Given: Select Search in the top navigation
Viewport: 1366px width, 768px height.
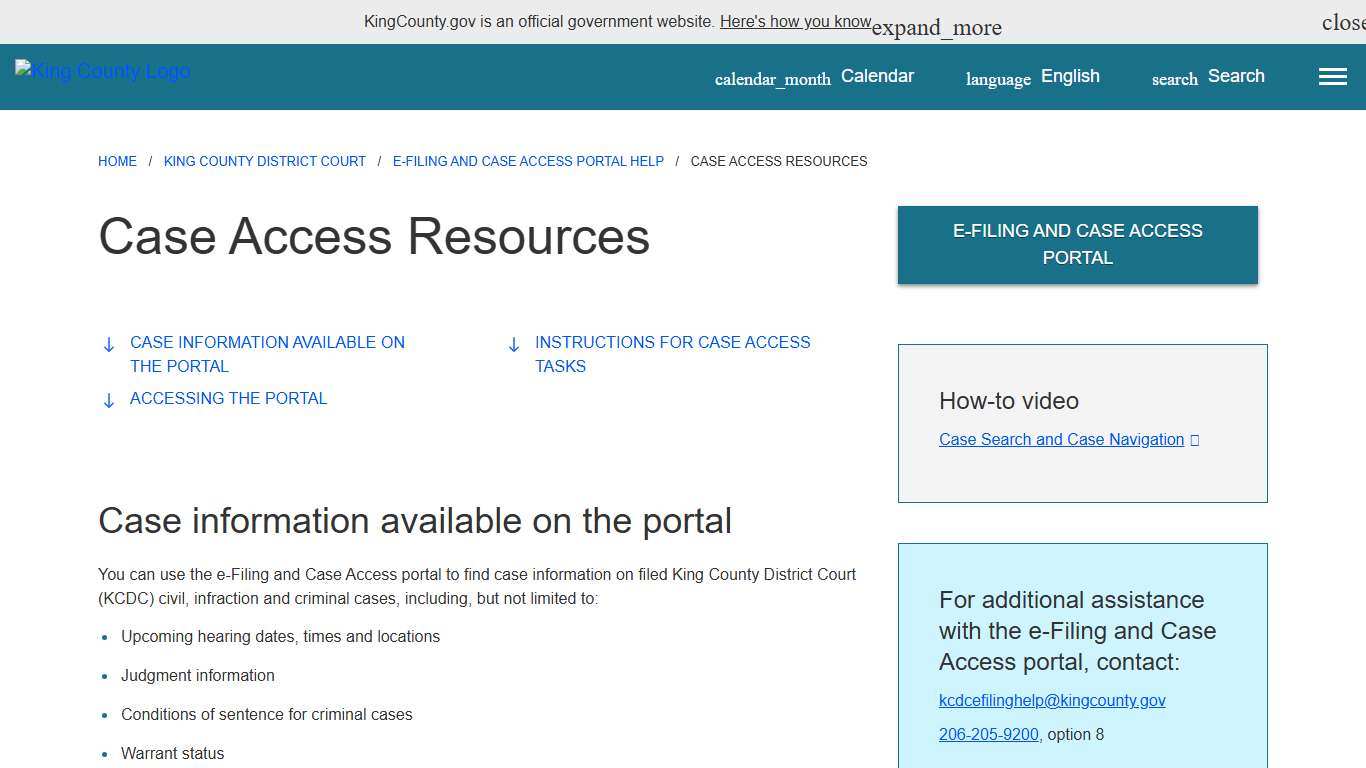Looking at the screenshot, I should pos(1236,76).
